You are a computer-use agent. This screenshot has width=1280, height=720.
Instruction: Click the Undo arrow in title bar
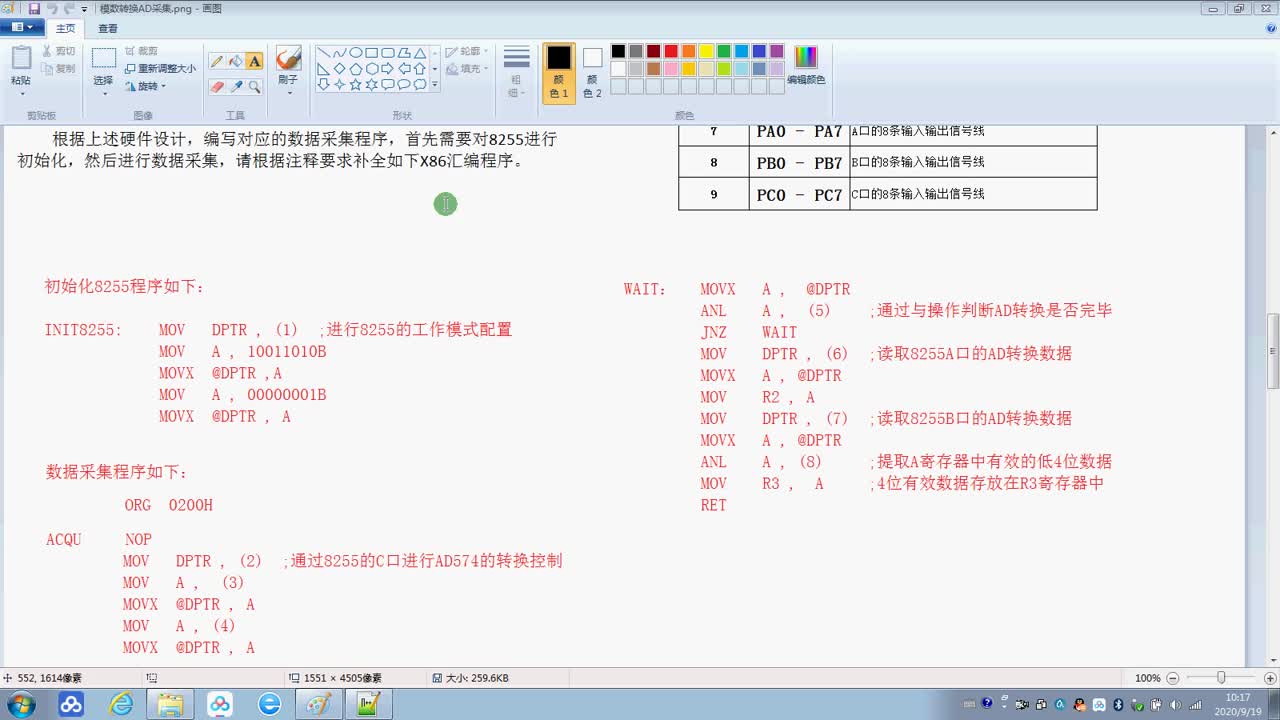click(52, 8)
